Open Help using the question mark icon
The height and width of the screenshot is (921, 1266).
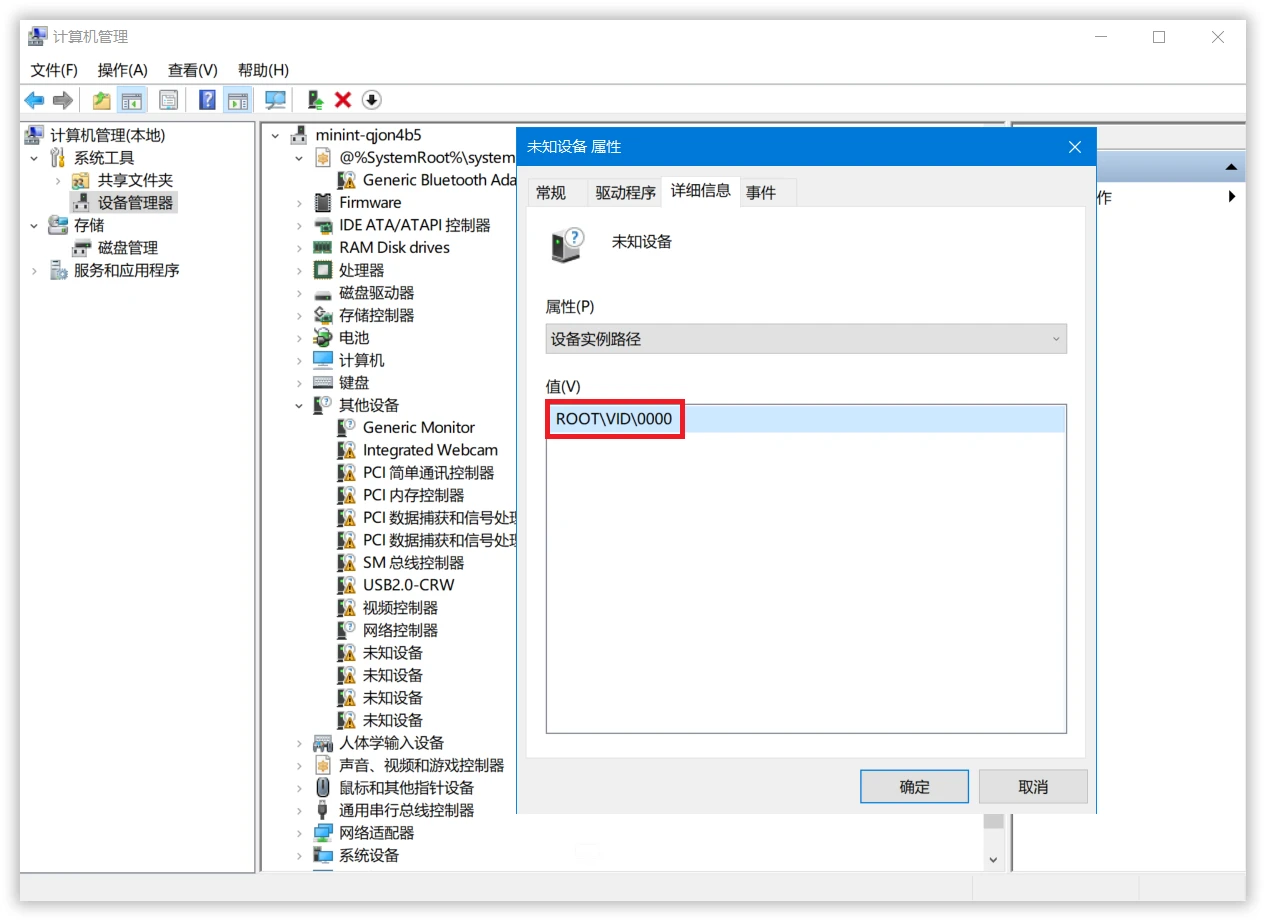pyautogui.click(x=206, y=99)
